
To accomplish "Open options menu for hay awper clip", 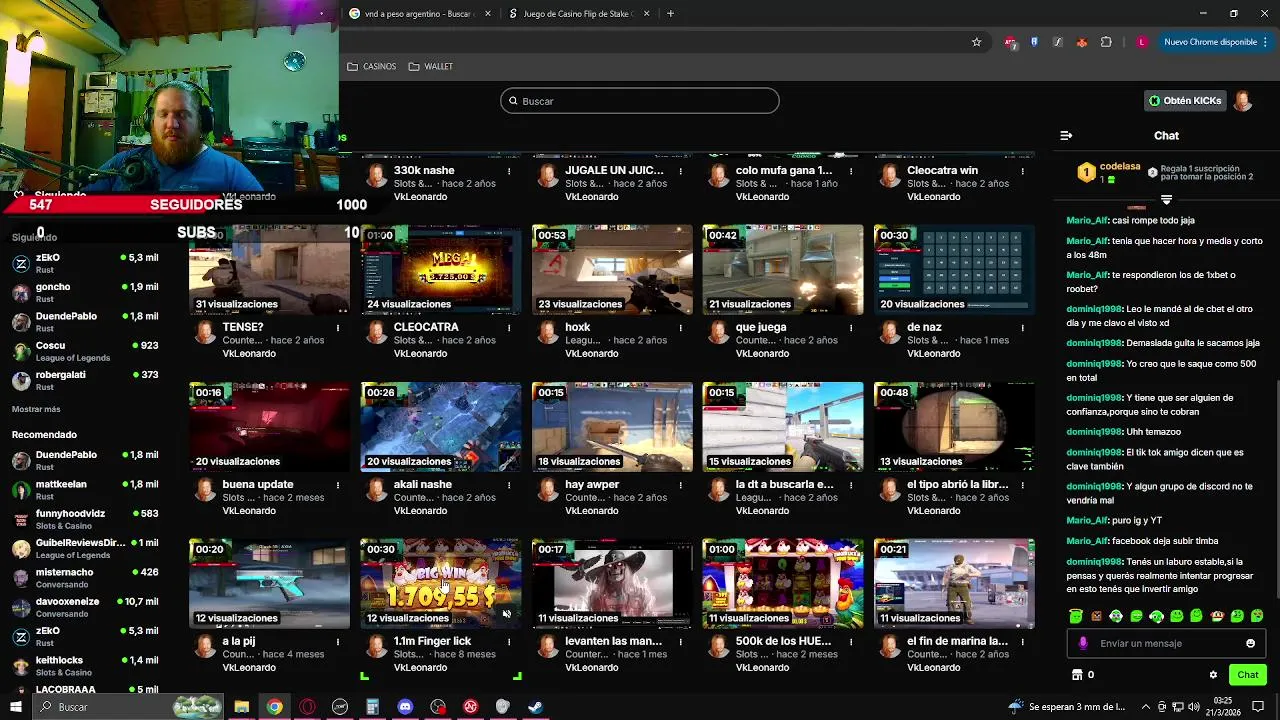I will click(680, 485).
